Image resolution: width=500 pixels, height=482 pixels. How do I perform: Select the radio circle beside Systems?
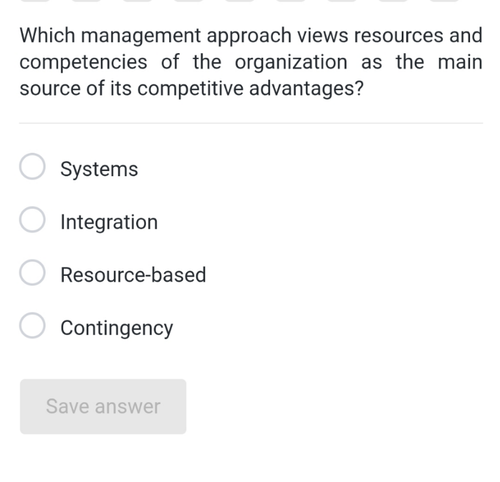(32, 166)
